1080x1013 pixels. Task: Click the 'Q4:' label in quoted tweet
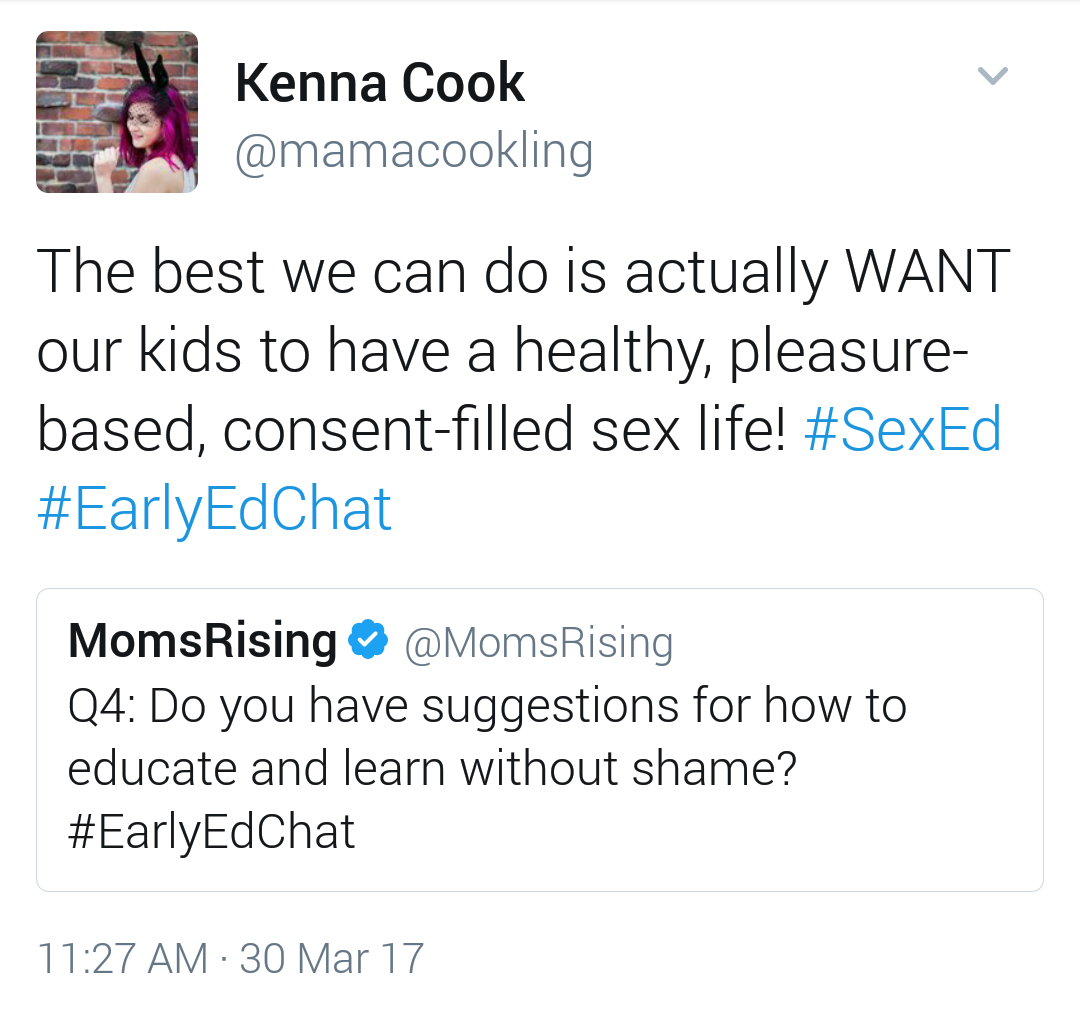(103, 707)
